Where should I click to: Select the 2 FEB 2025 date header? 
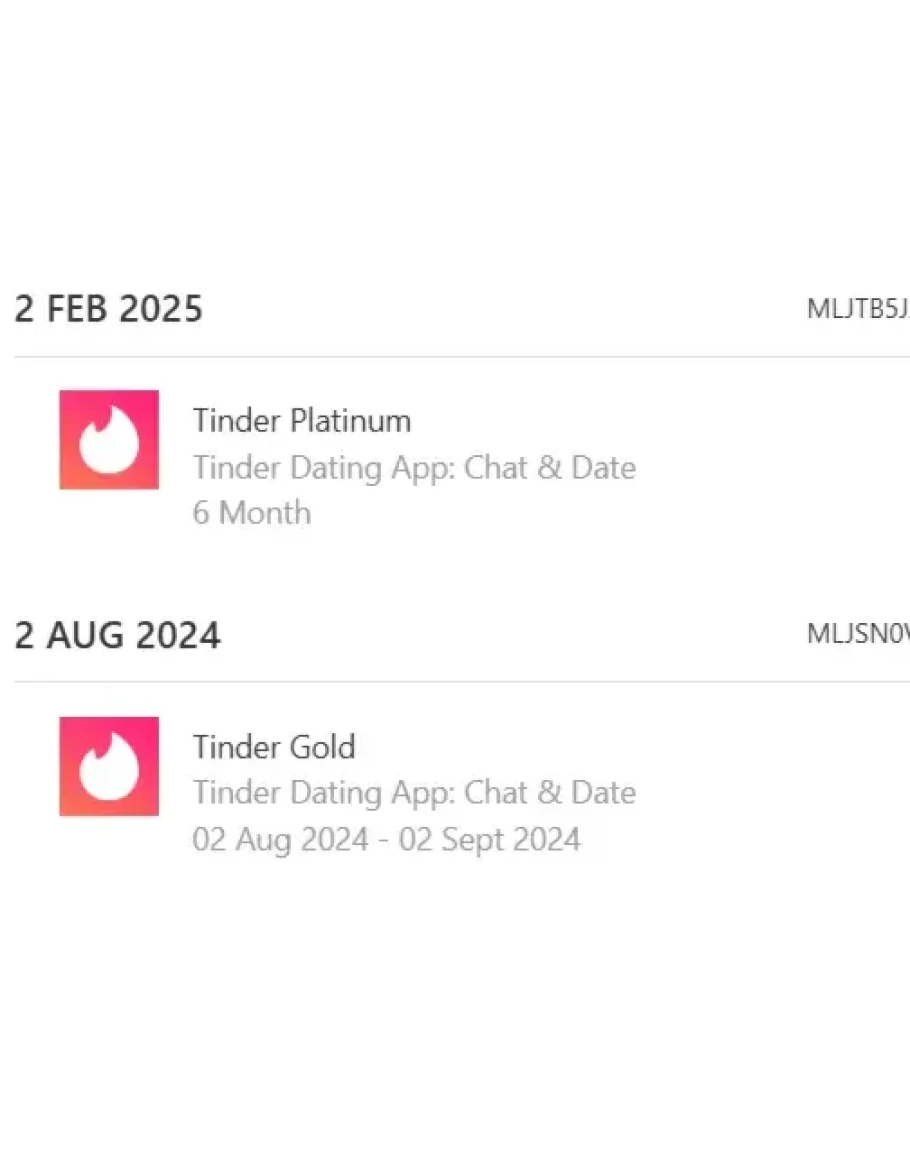[108, 309]
